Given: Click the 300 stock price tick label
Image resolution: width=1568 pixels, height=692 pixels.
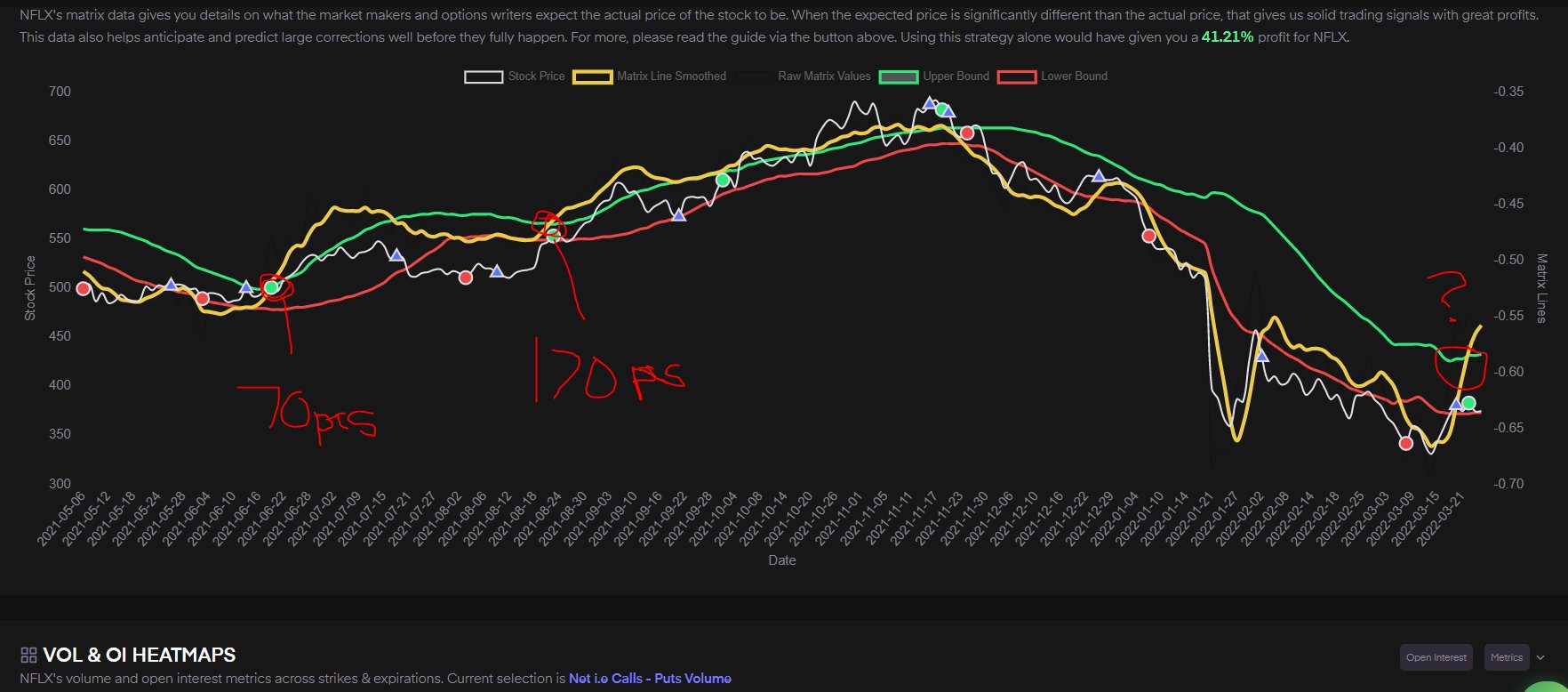Looking at the screenshot, I should tap(60, 484).
